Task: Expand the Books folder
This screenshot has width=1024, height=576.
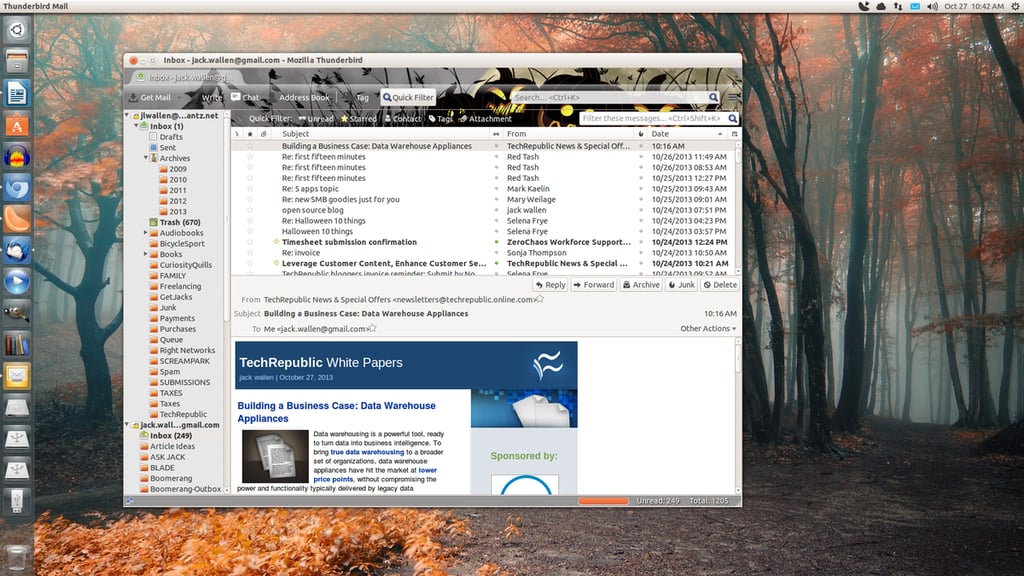Action: [146, 254]
